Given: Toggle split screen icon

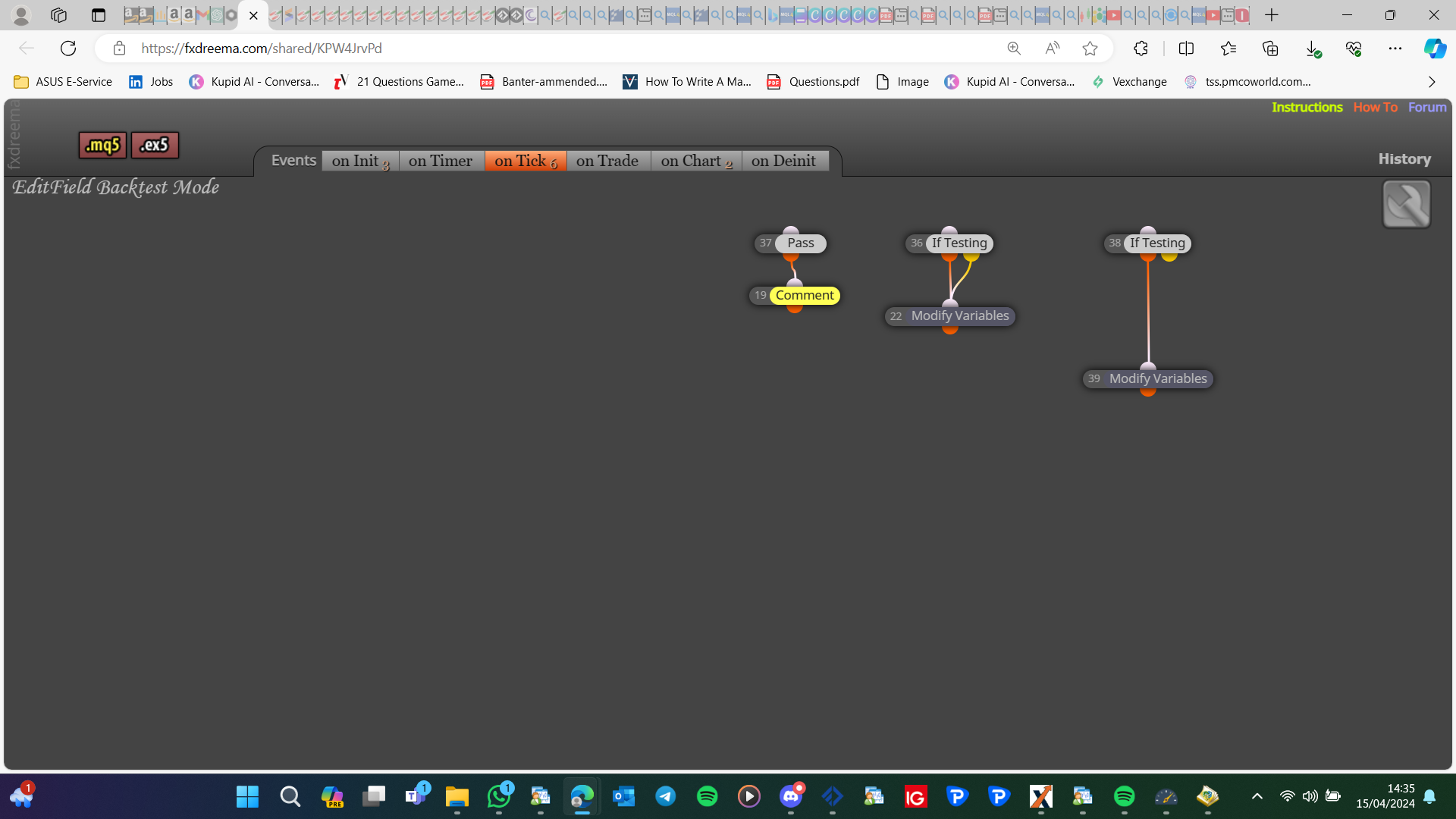Looking at the screenshot, I should pos(1186,49).
